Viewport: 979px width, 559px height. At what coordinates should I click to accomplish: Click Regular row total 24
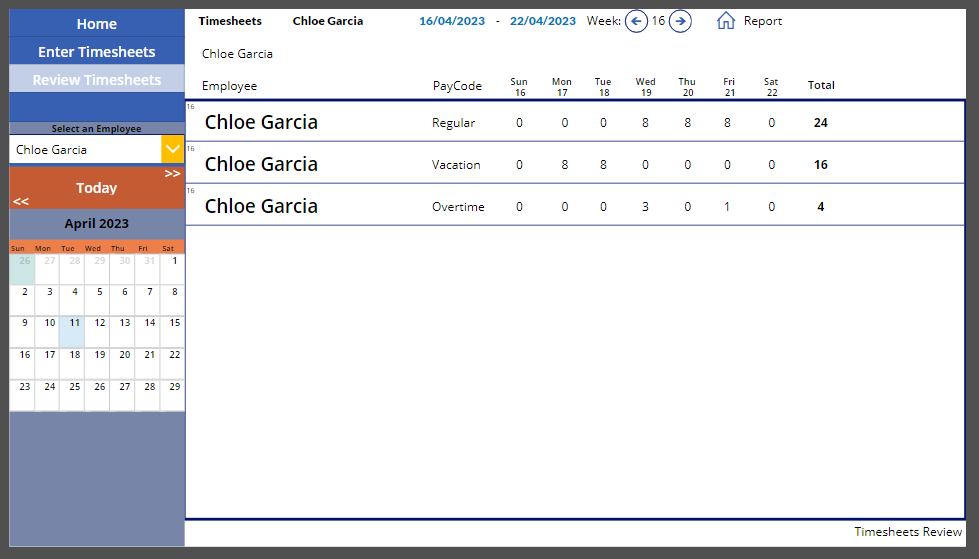pos(820,123)
